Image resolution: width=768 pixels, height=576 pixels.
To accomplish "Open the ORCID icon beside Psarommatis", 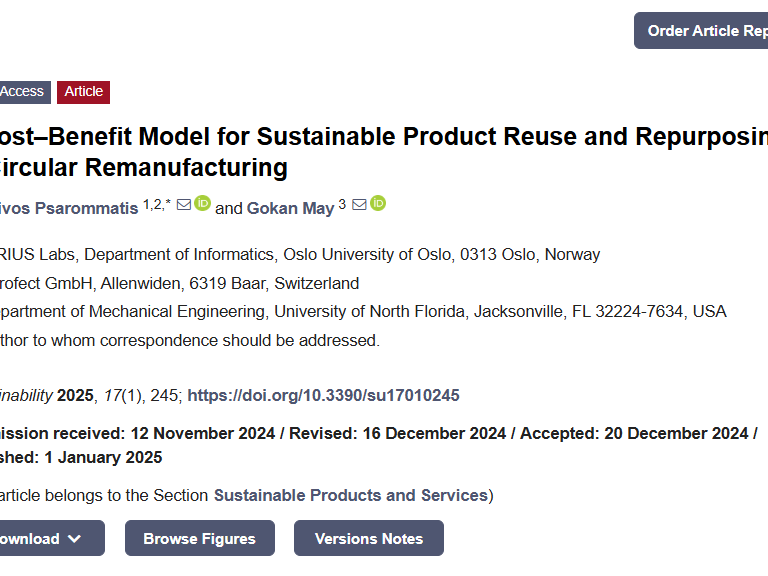I will 203,204.
